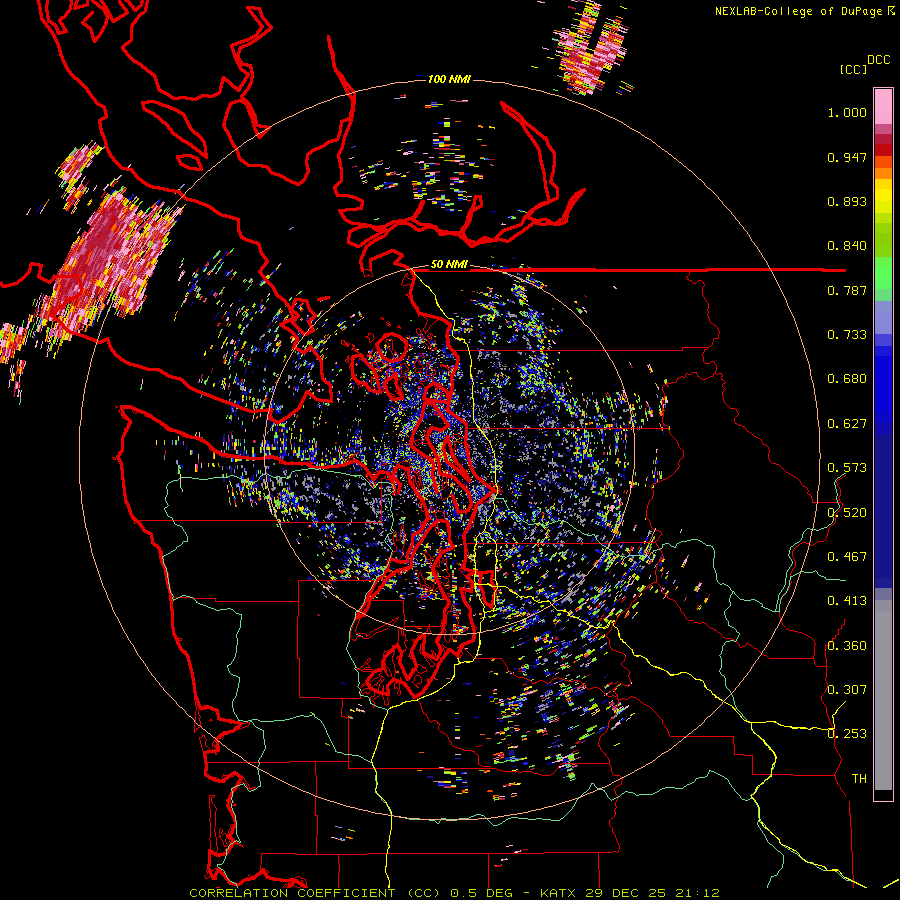Click the 0.413 legend value

[x=847, y=601]
